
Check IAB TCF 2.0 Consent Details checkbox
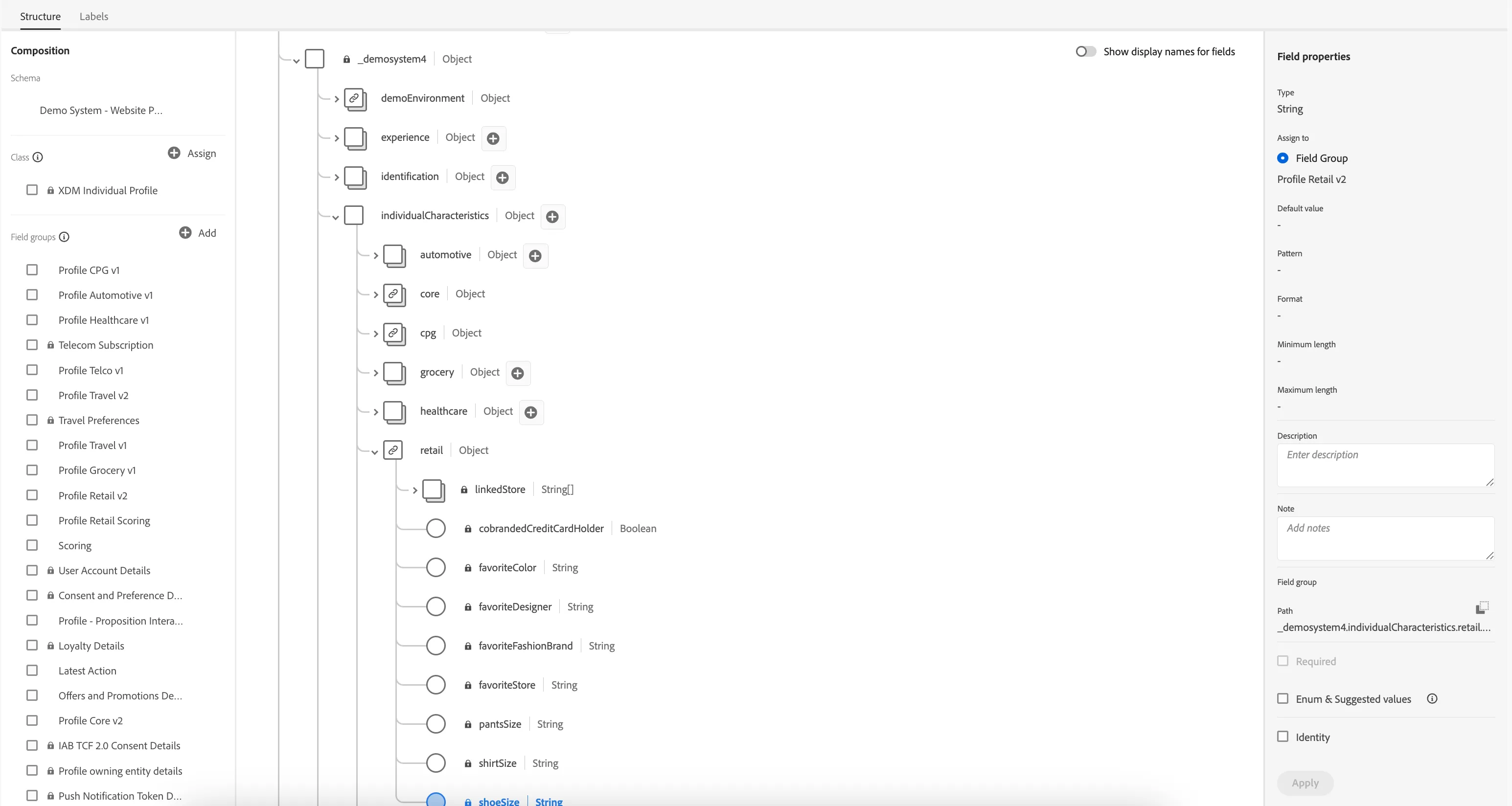[32, 745]
